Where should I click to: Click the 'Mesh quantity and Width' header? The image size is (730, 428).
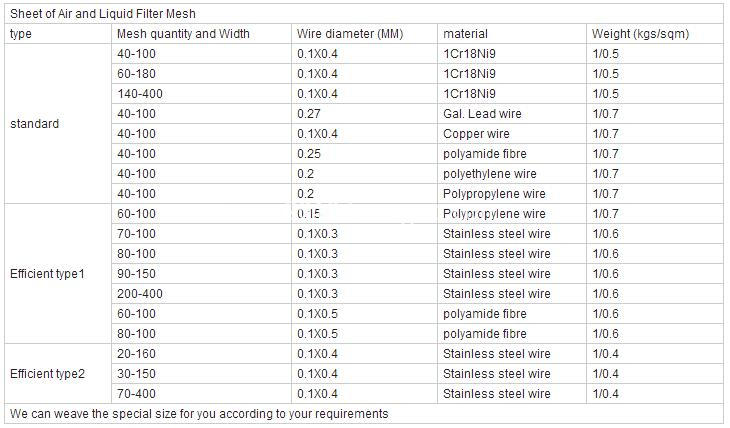(183, 34)
